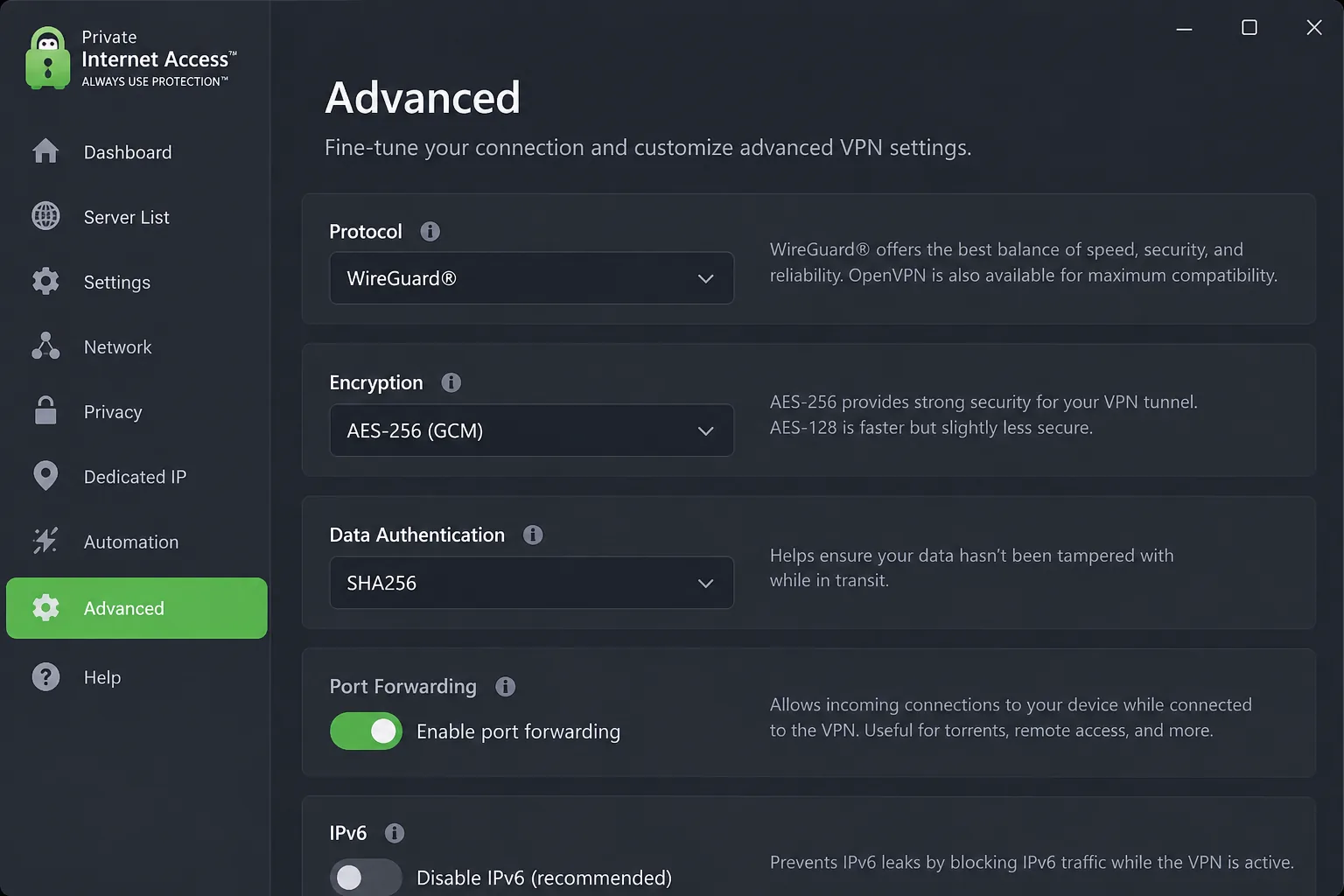Disable the port forwarding toggle
1344x896 pixels.
coord(366,731)
